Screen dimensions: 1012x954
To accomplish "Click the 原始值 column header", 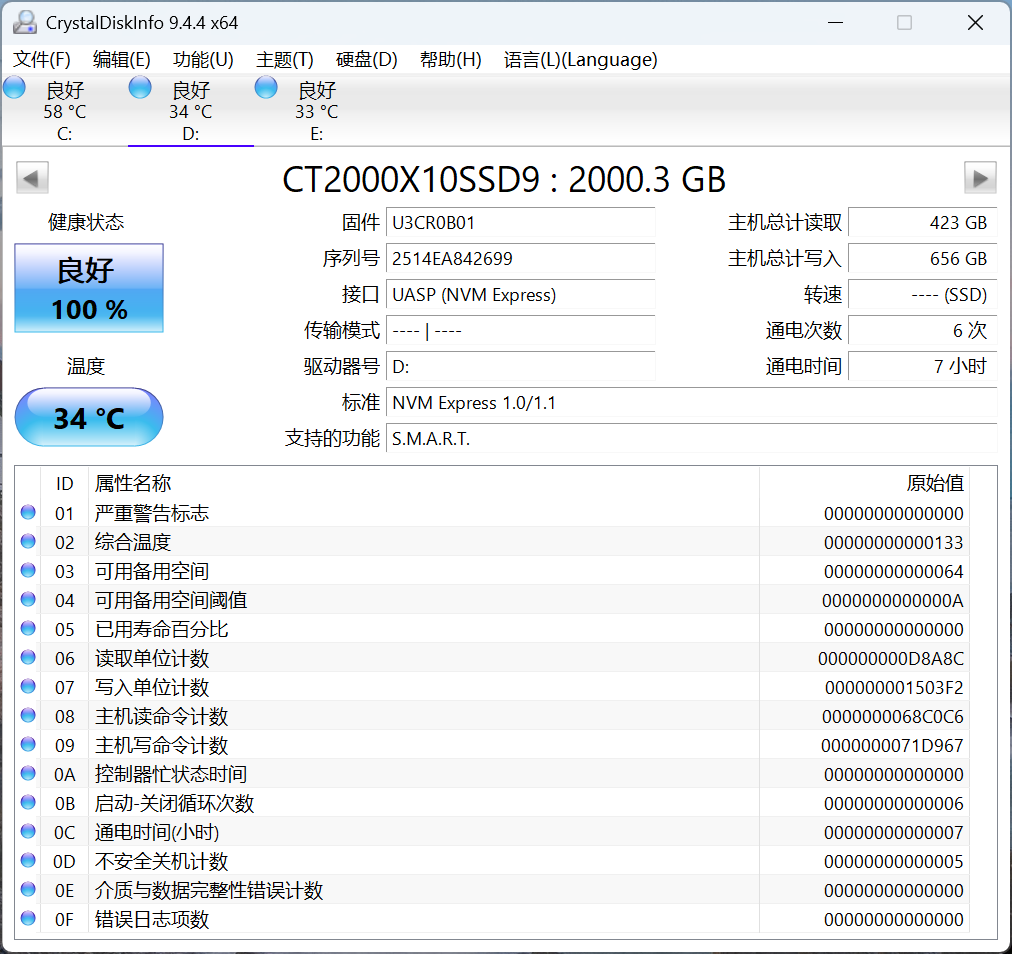I will coord(934,484).
